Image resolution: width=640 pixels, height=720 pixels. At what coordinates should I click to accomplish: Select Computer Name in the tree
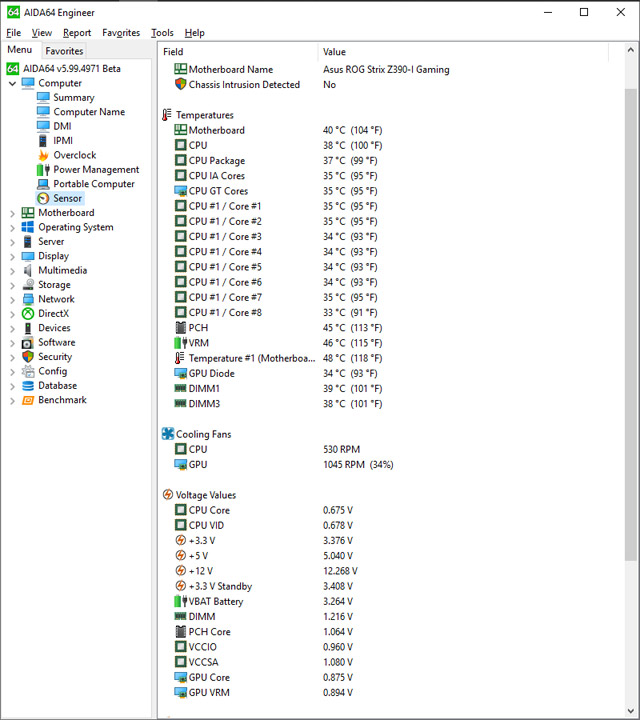point(89,112)
